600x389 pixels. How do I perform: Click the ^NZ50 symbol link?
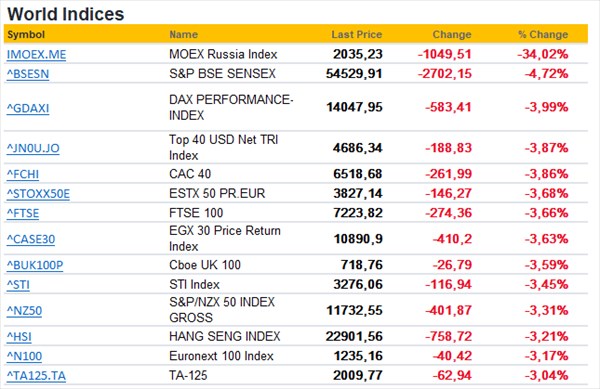pos(24,311)
